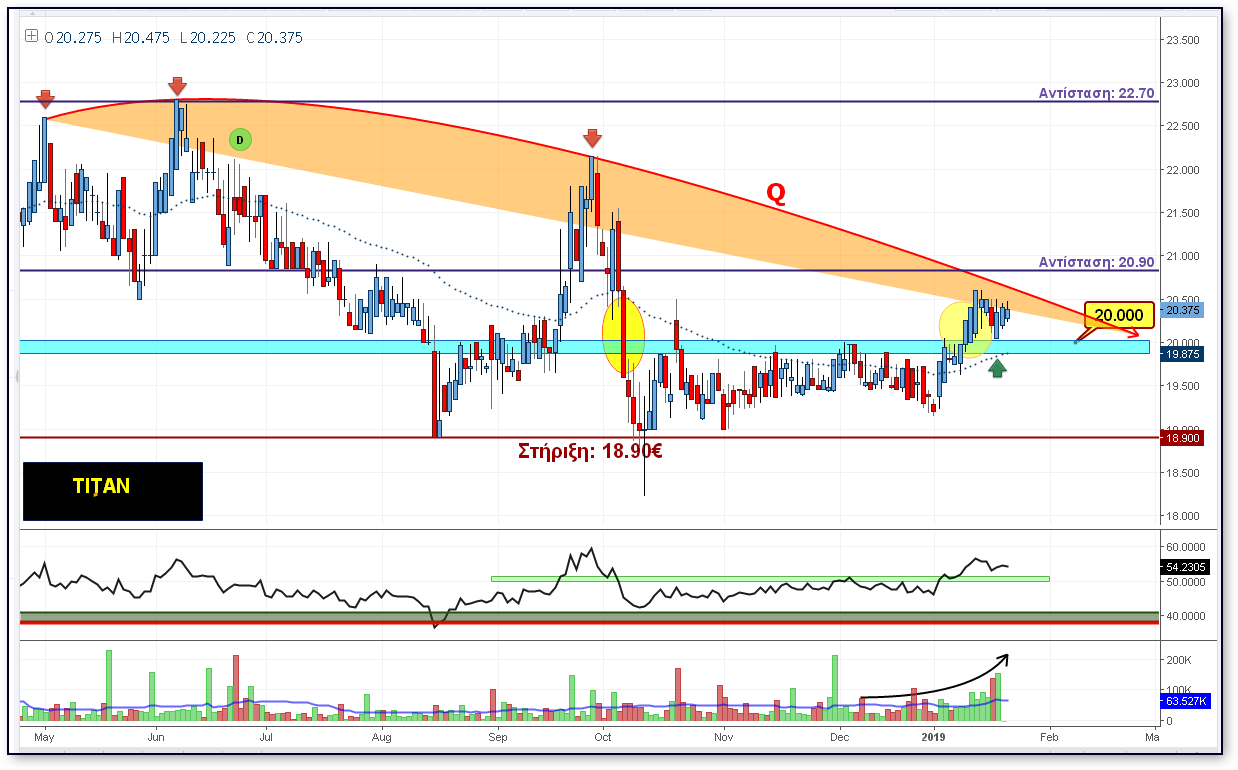The image size is (1238, 770).
Task: Click the May label on time axis
Action: 44,738
